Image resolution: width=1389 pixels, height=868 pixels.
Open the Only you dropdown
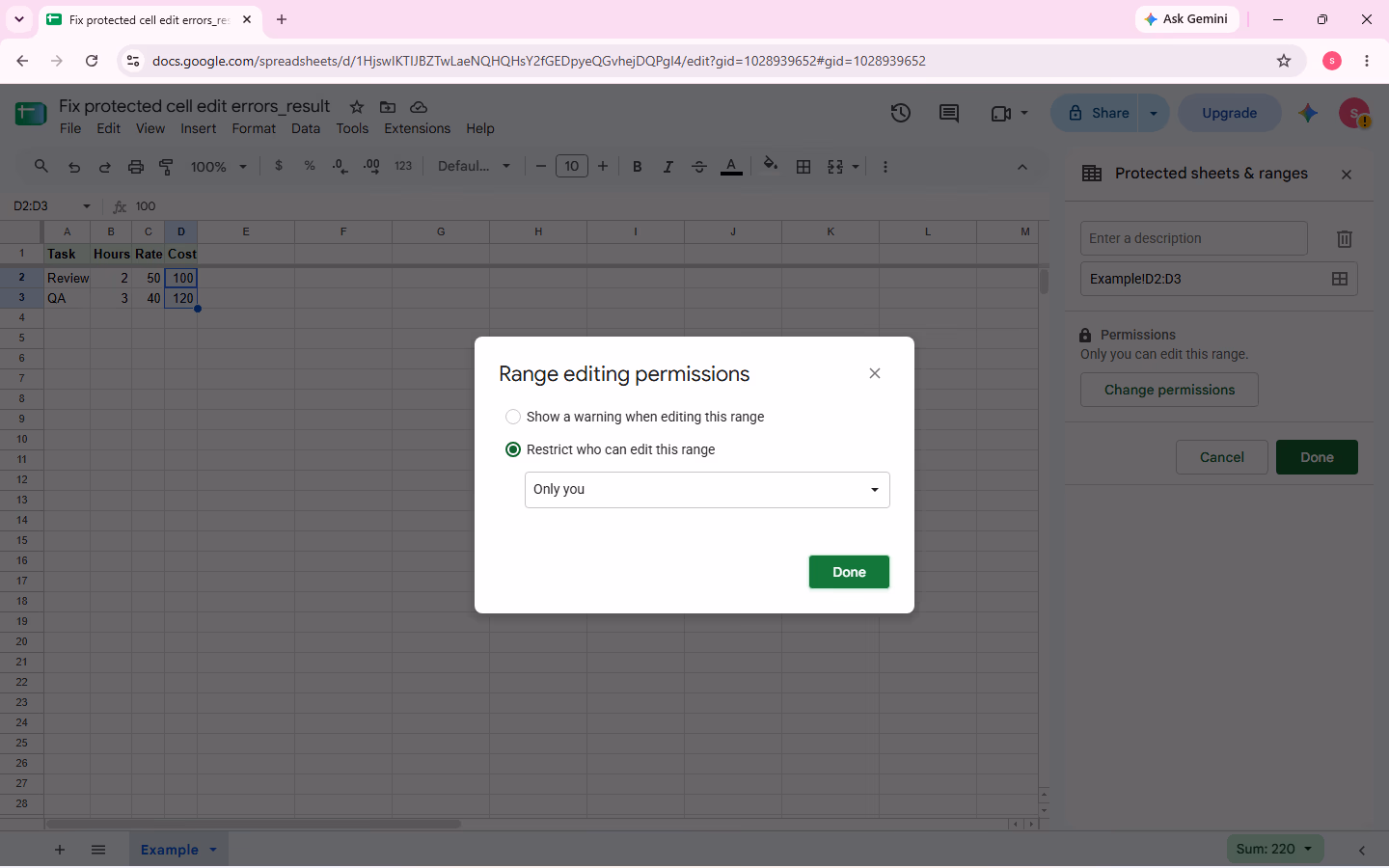pyautogui.click(x=707, y=490)
